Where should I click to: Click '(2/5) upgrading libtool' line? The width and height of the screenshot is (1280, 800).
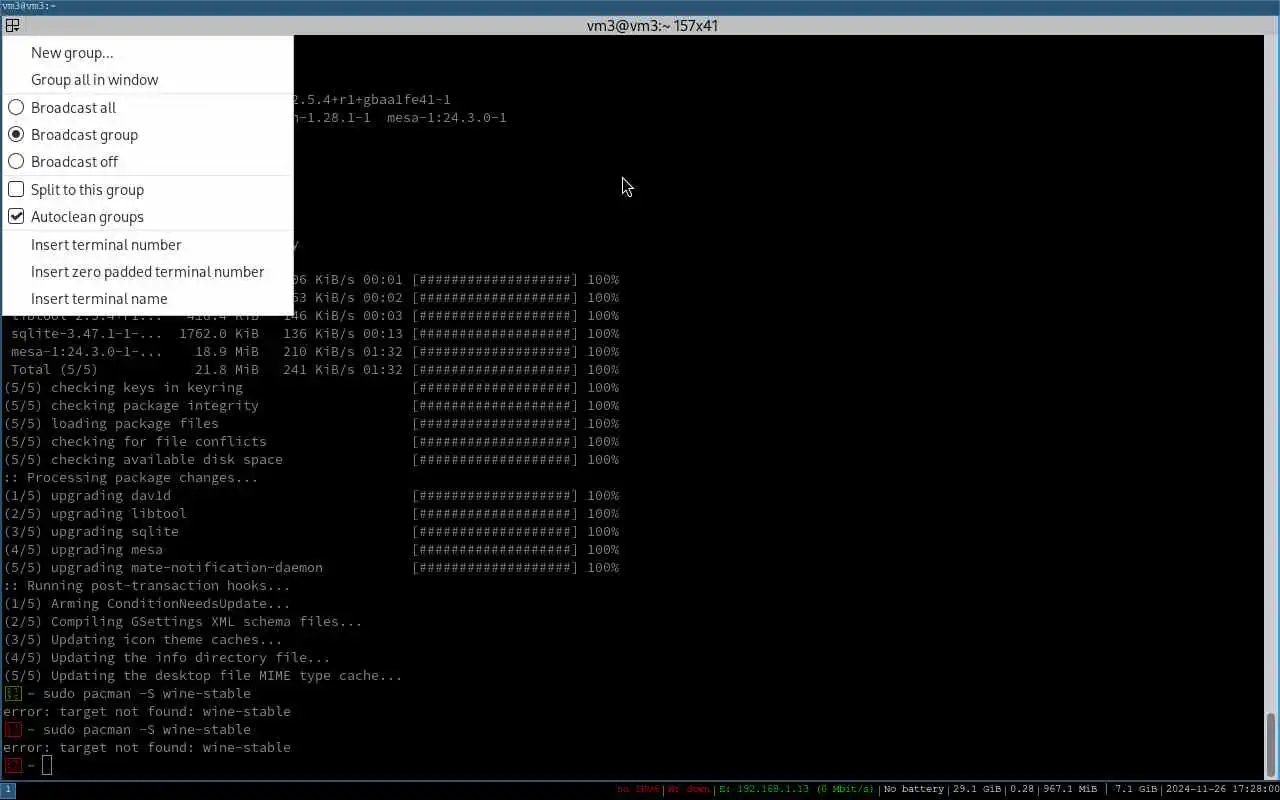click(x=95, y=514)
